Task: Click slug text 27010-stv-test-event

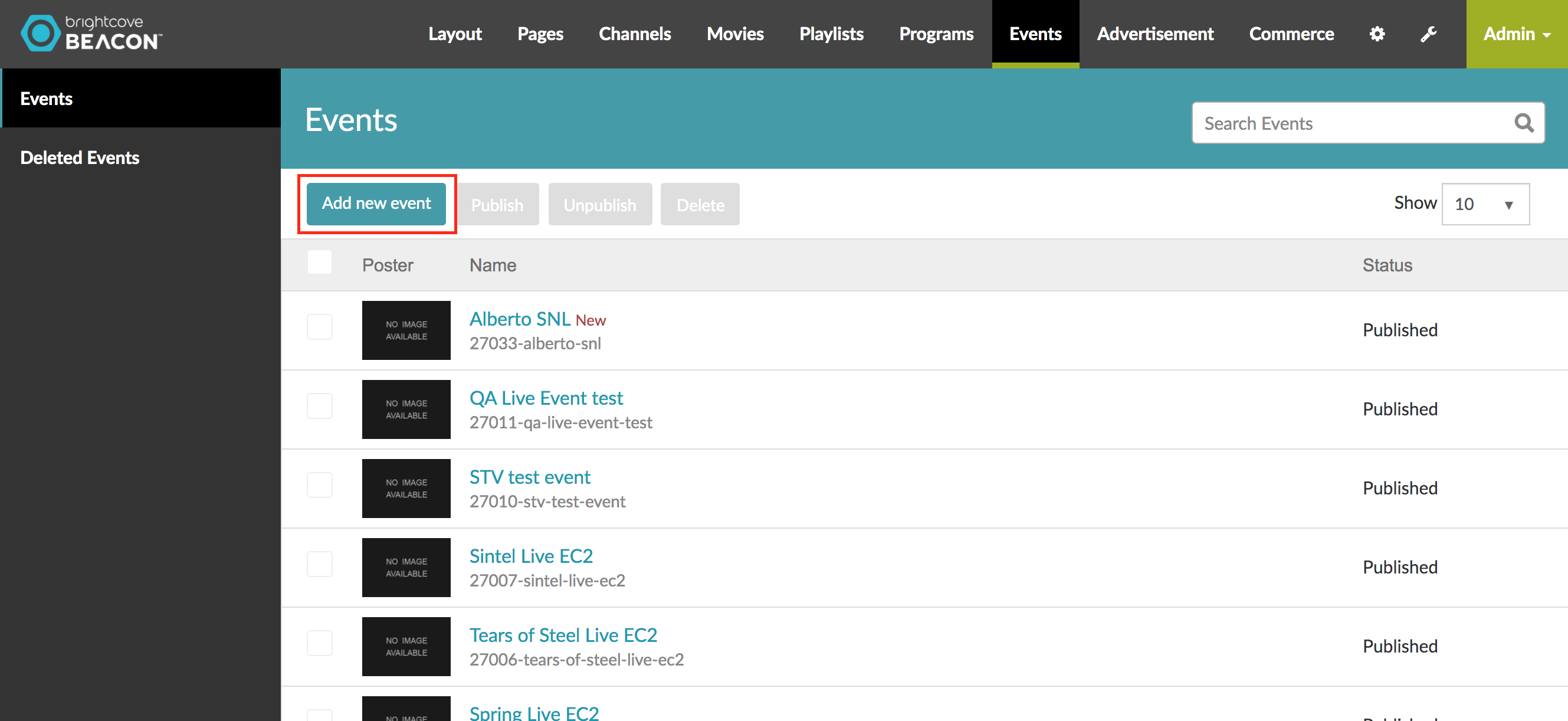Action: [x=547, y=502]
